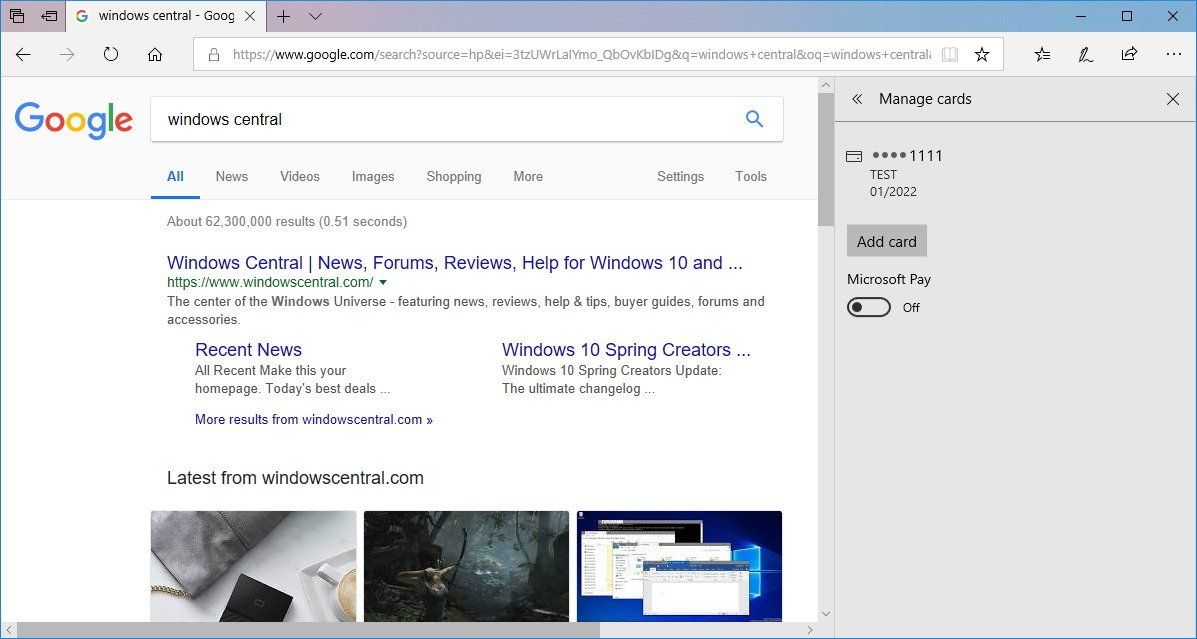Add page to favorites with star icon

pos(981,55)
